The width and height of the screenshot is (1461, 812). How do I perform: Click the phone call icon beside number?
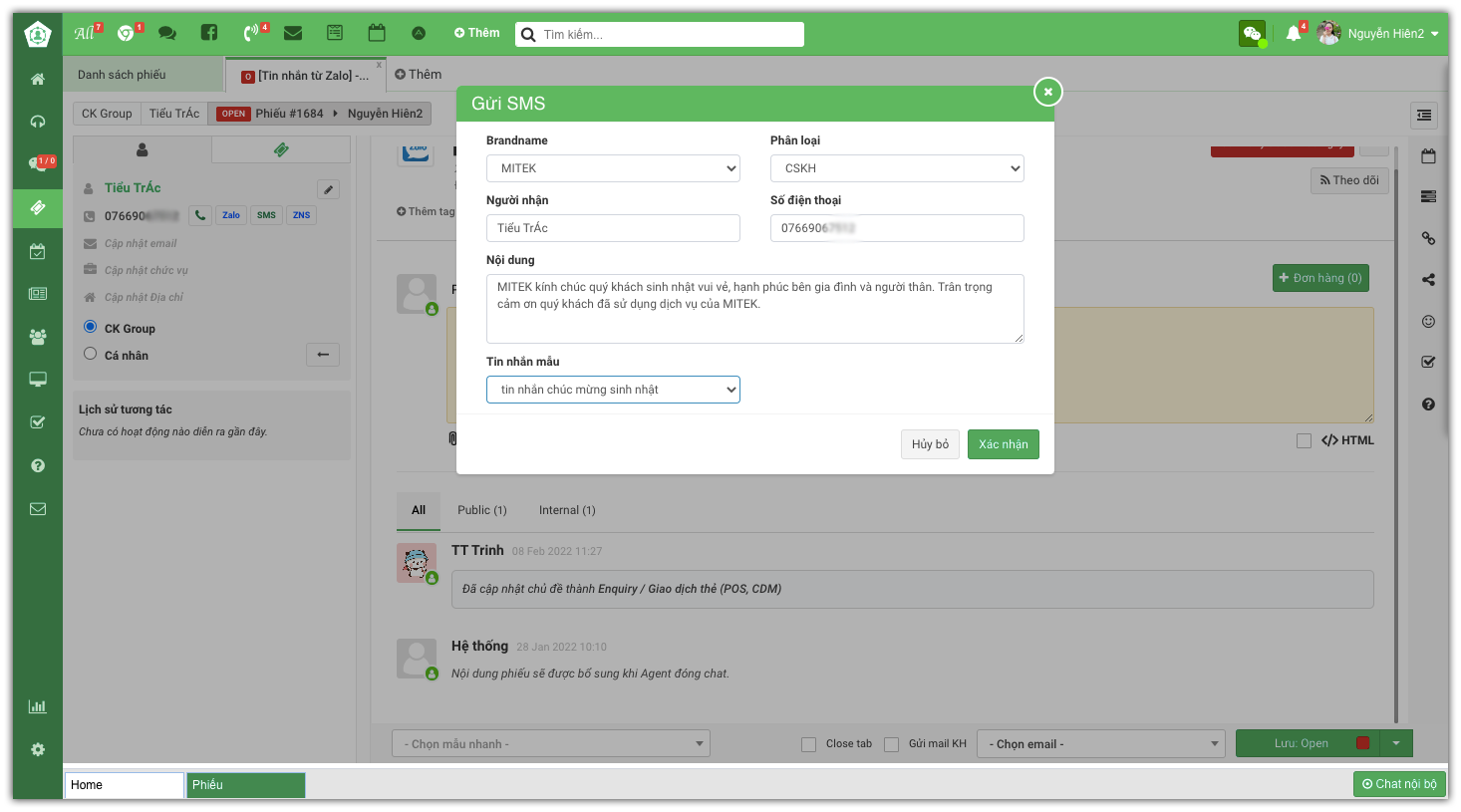point(200,215)
